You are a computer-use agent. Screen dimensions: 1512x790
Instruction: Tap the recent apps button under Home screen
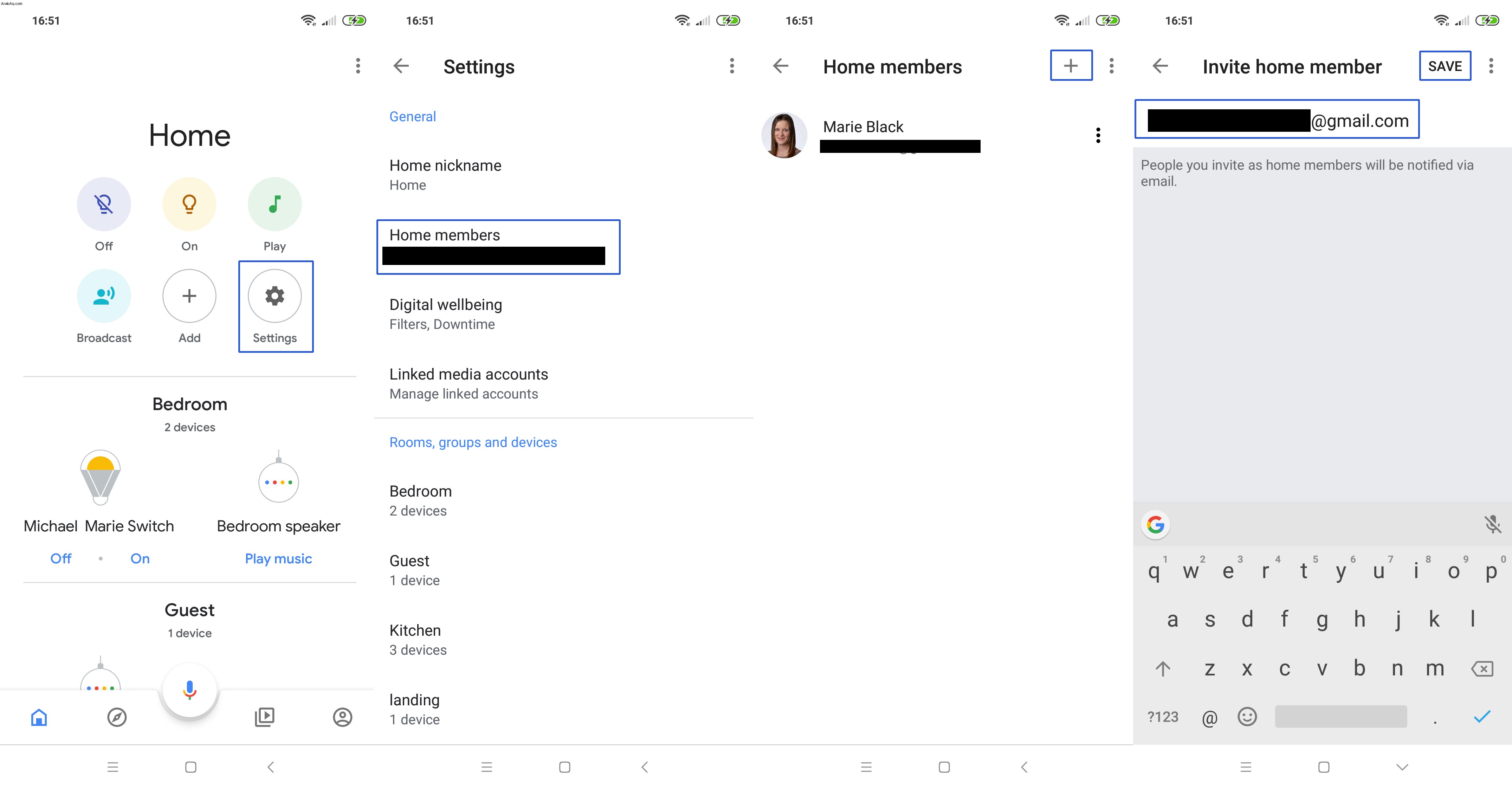(x=113, y=766)
